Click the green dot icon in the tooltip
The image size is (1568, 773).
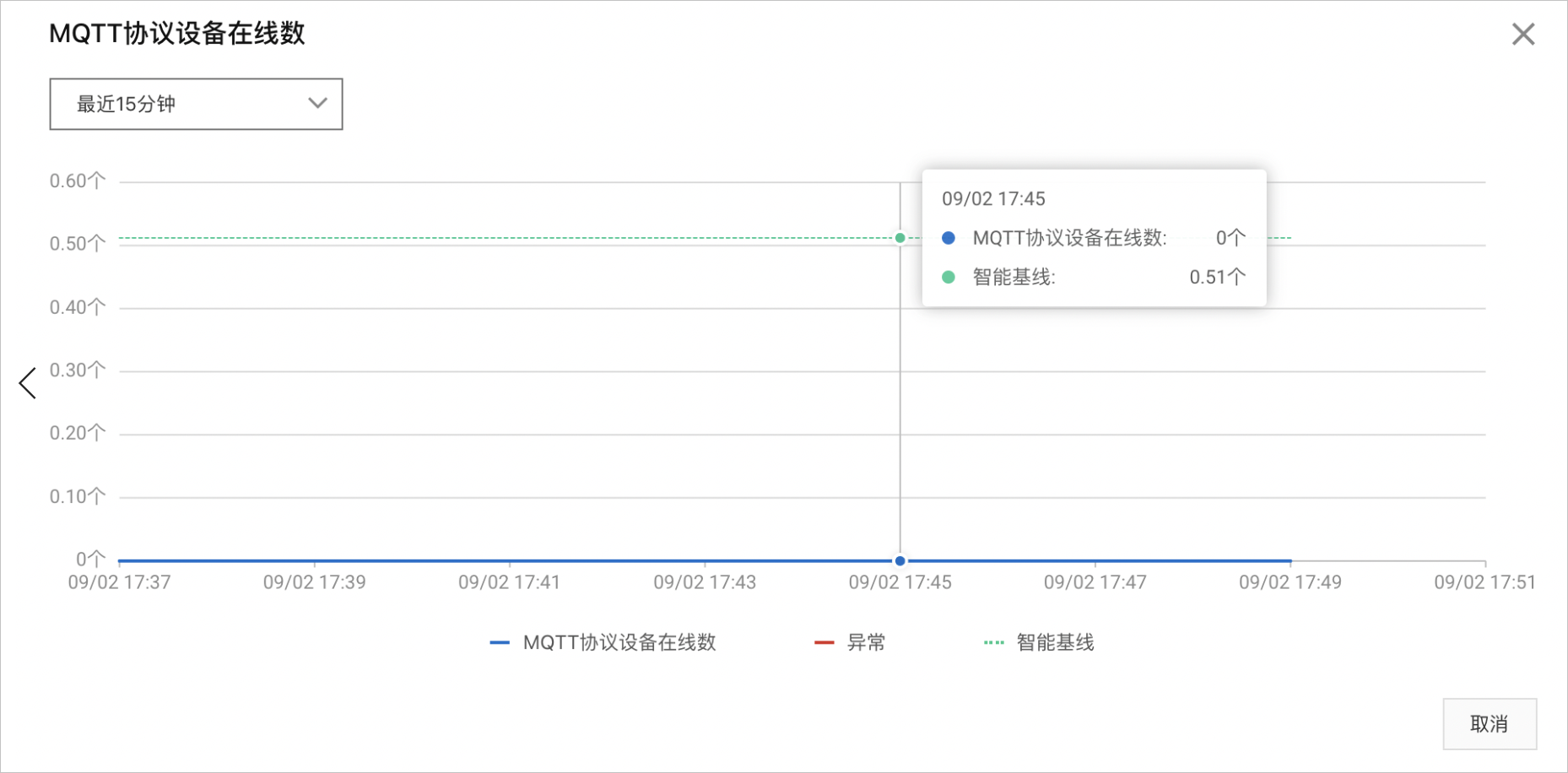pos(949,277)
